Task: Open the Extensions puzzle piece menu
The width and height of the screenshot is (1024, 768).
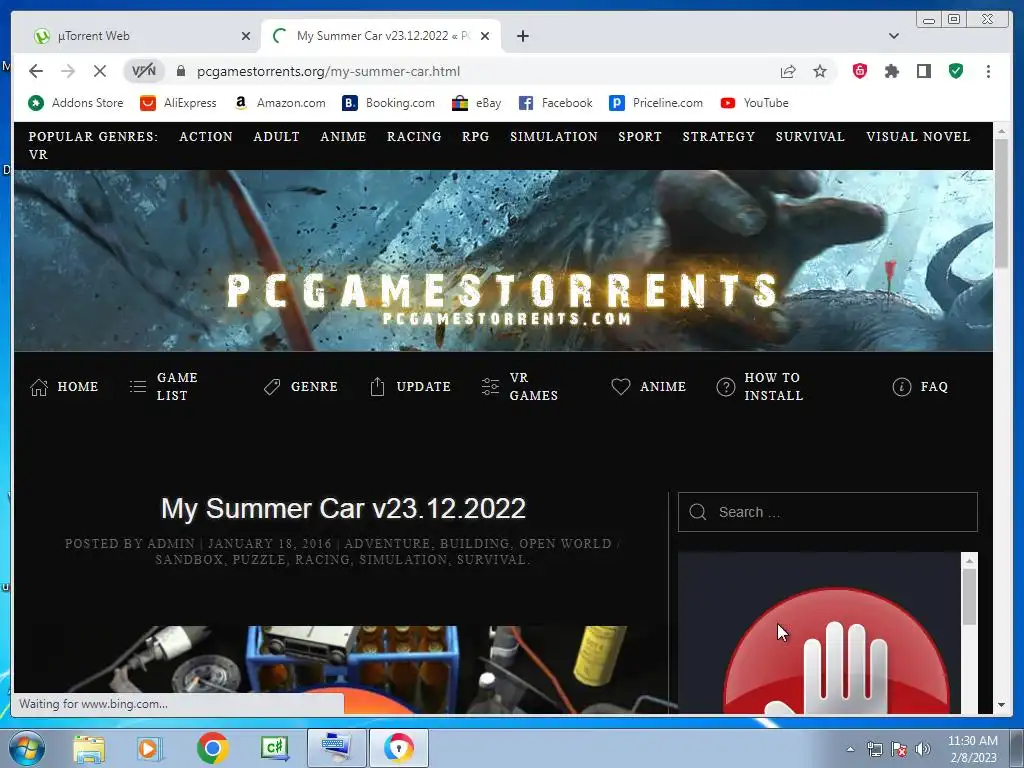Action: 891,71
